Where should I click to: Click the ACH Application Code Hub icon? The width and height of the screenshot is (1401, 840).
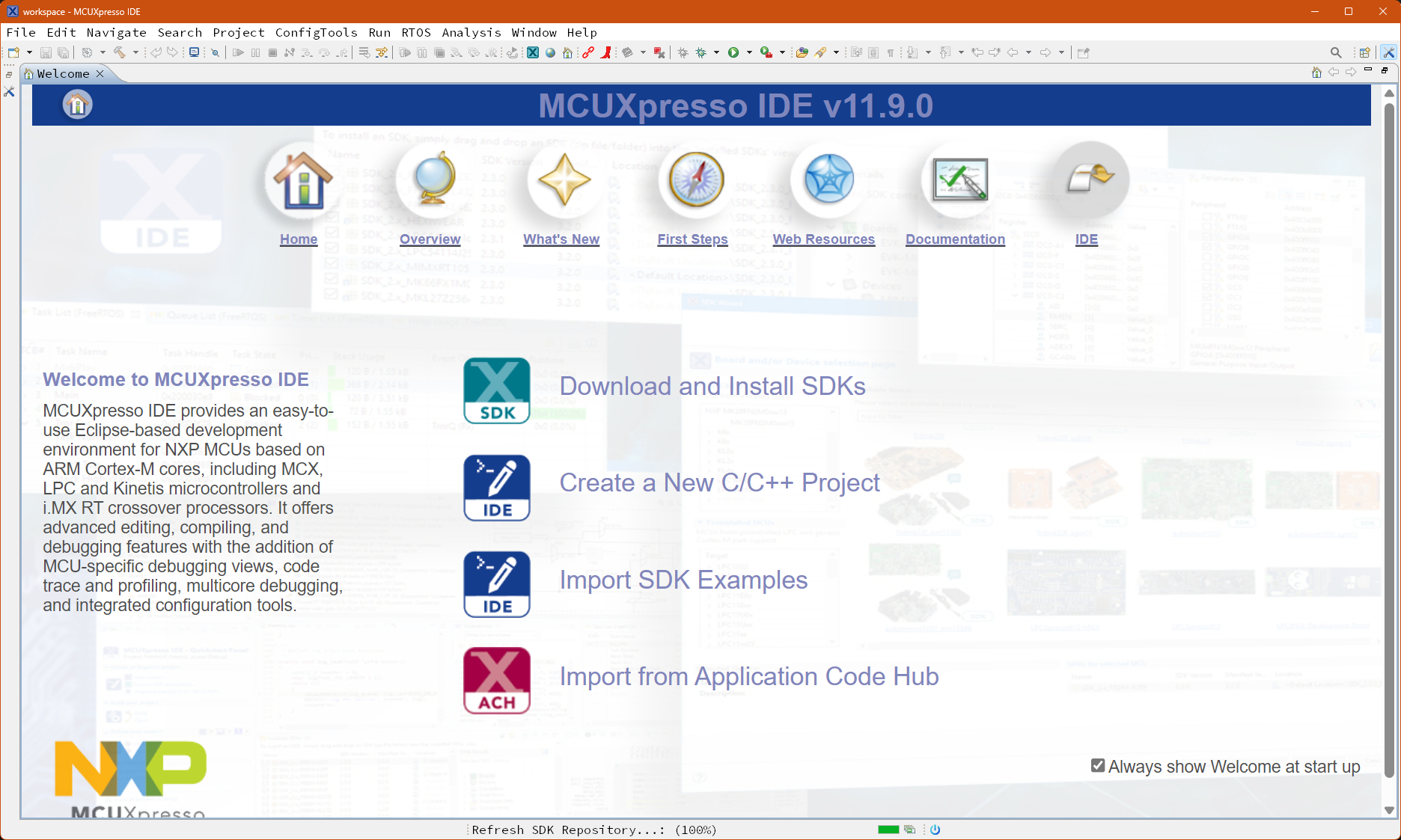coord(496,681)
